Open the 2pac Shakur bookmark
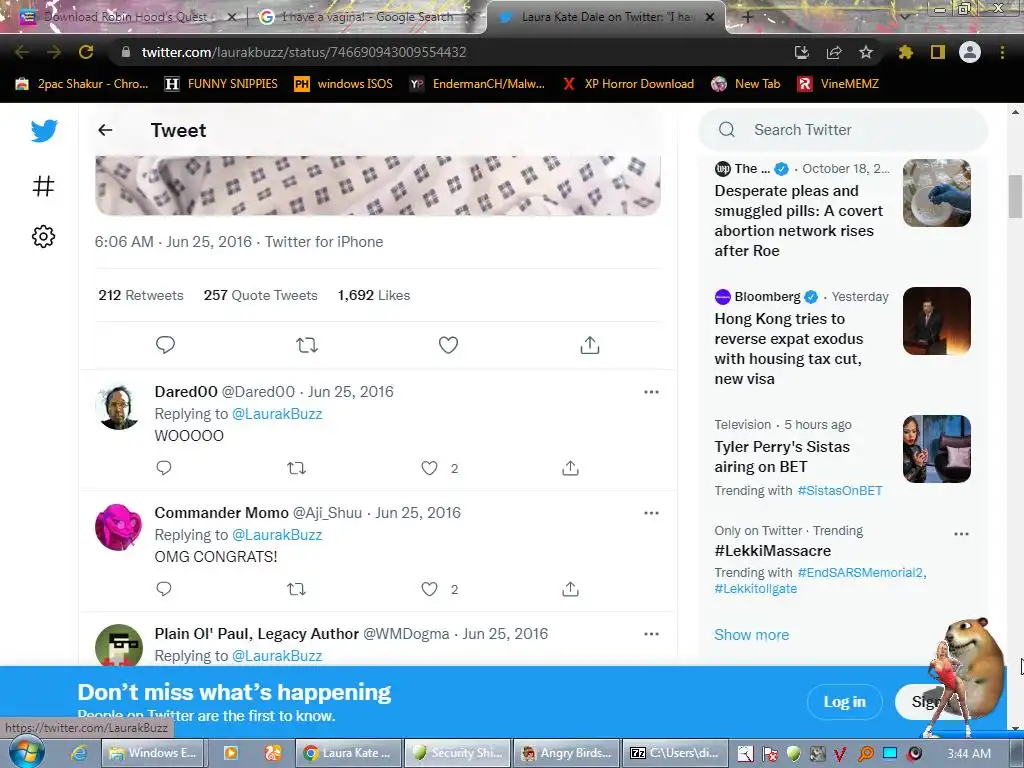 [x=82, y=84]
